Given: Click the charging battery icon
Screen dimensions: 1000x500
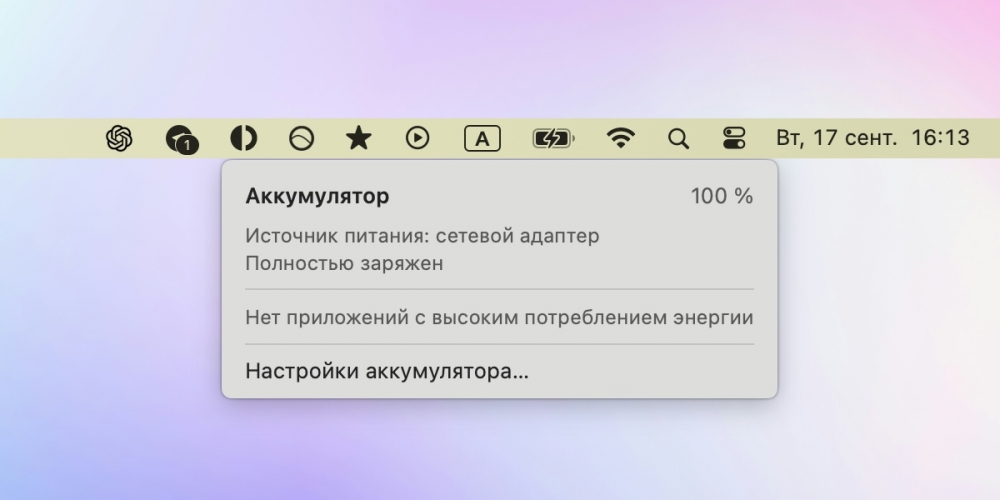Looking at the screenshot, I should tap(554, 138).
